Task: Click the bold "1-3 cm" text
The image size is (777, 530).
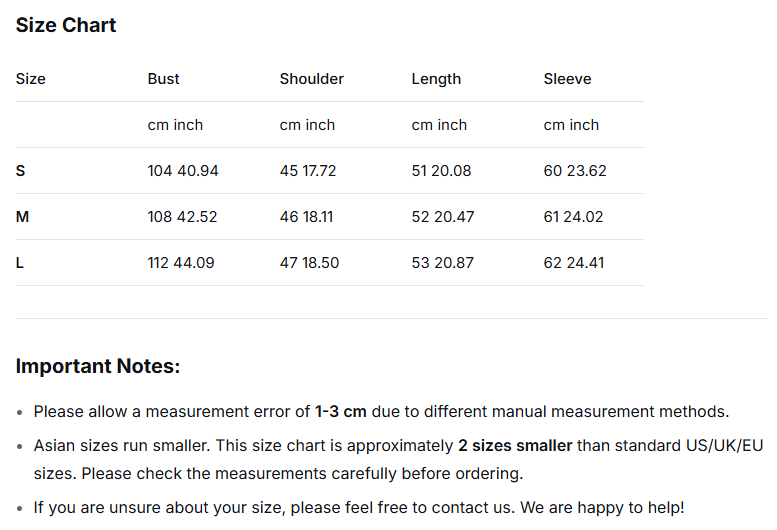Action: click(341, 411)
